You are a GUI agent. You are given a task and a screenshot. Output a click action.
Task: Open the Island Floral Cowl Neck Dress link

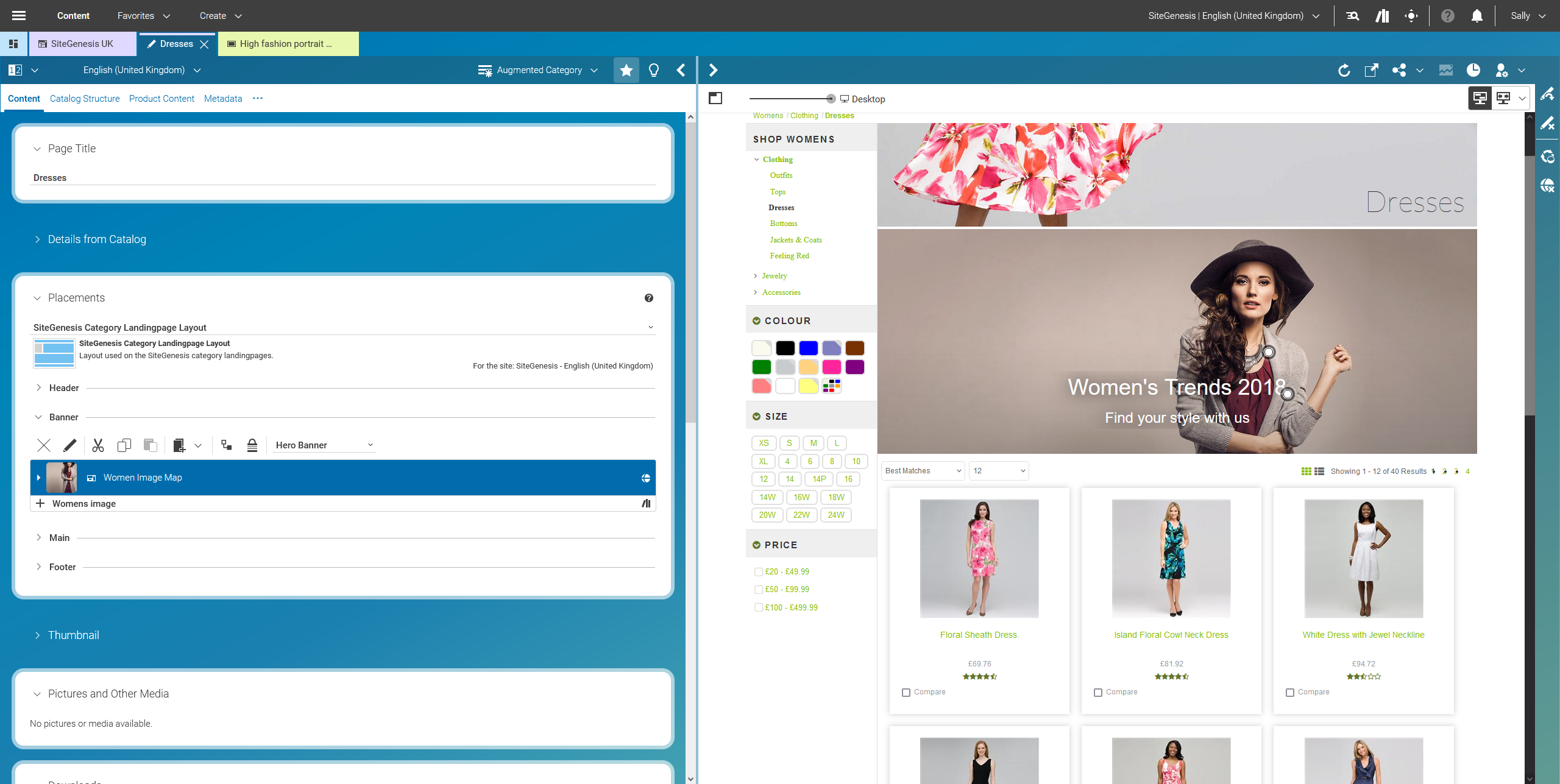click(1171, 634)
